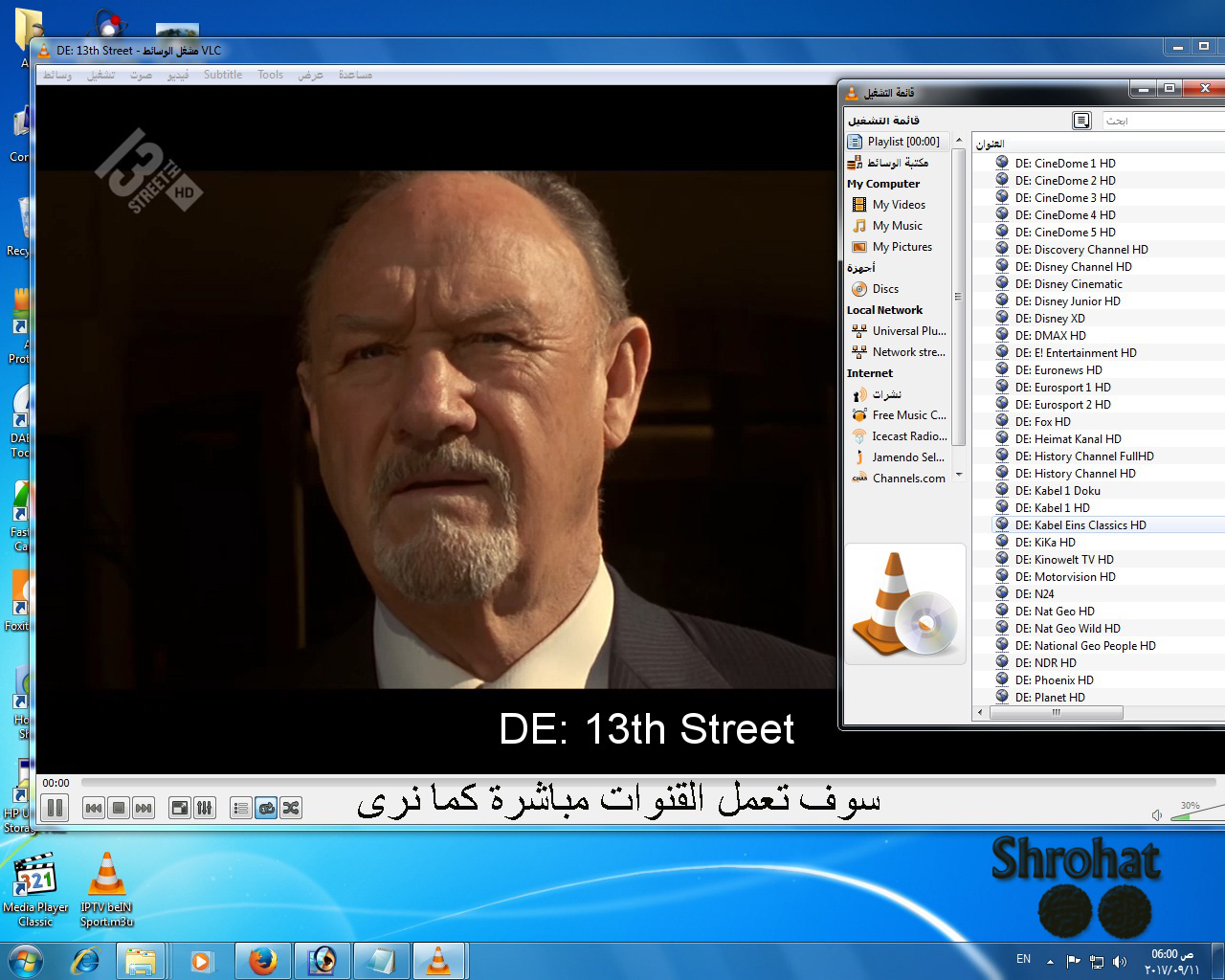Click the playlist search field
This screenshot has width=1225, height=980.
click(x=1162, y=120)
